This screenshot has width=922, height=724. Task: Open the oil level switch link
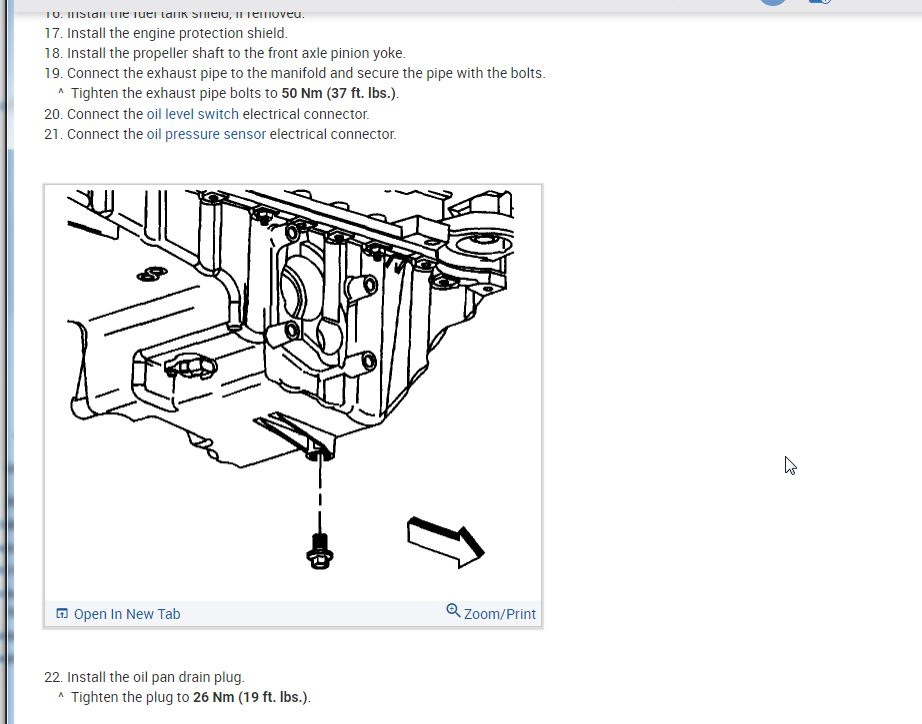click(x=192, y=114)
